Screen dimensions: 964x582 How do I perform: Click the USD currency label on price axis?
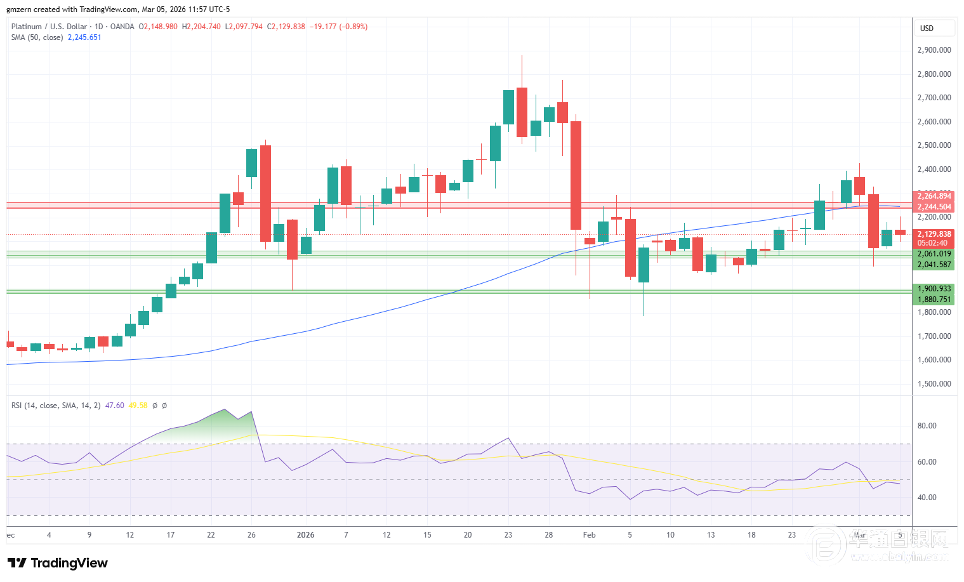pos(926,27)
